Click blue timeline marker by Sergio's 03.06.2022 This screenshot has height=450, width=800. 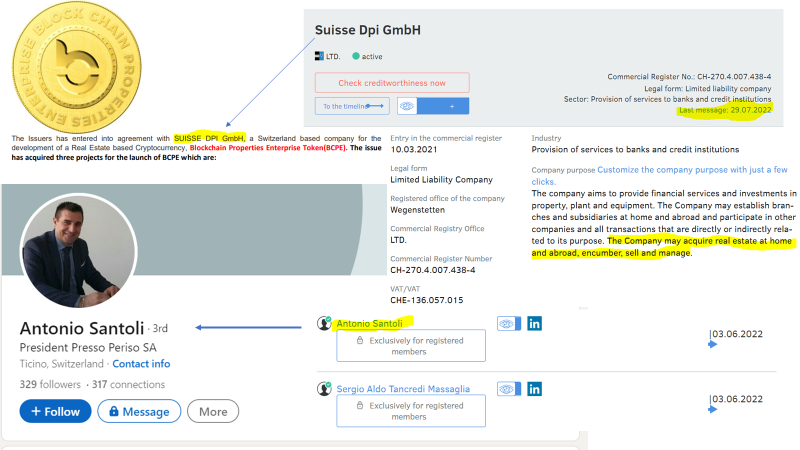pos(713,409)
